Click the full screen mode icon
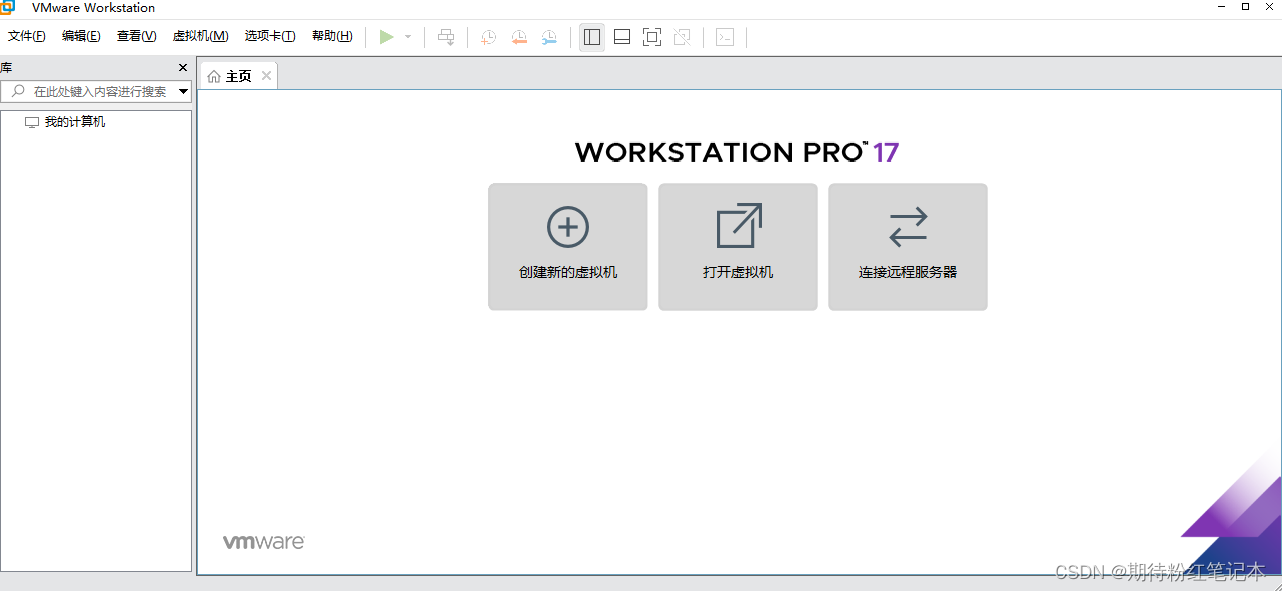1282x591 pixels. 652,37
